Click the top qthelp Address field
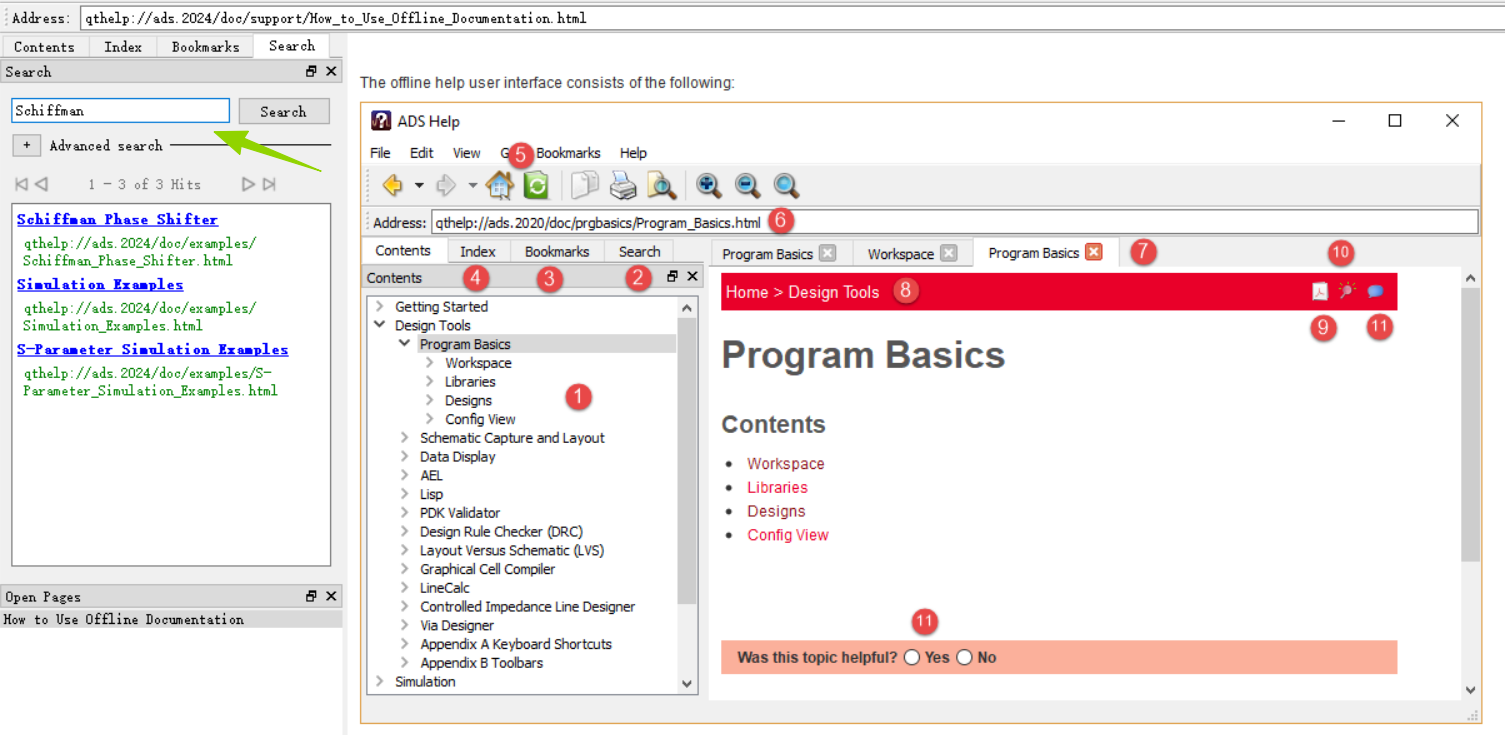This screenshot has height=735, width=1505. 792,18
